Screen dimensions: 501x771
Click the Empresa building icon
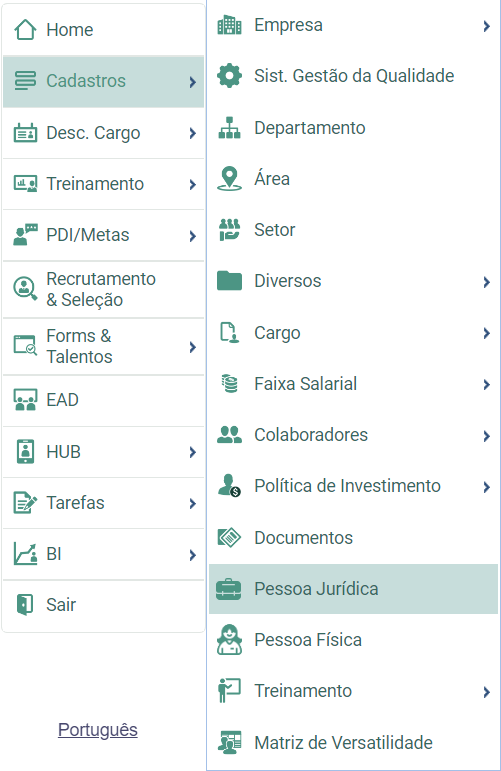click(229, 25)
